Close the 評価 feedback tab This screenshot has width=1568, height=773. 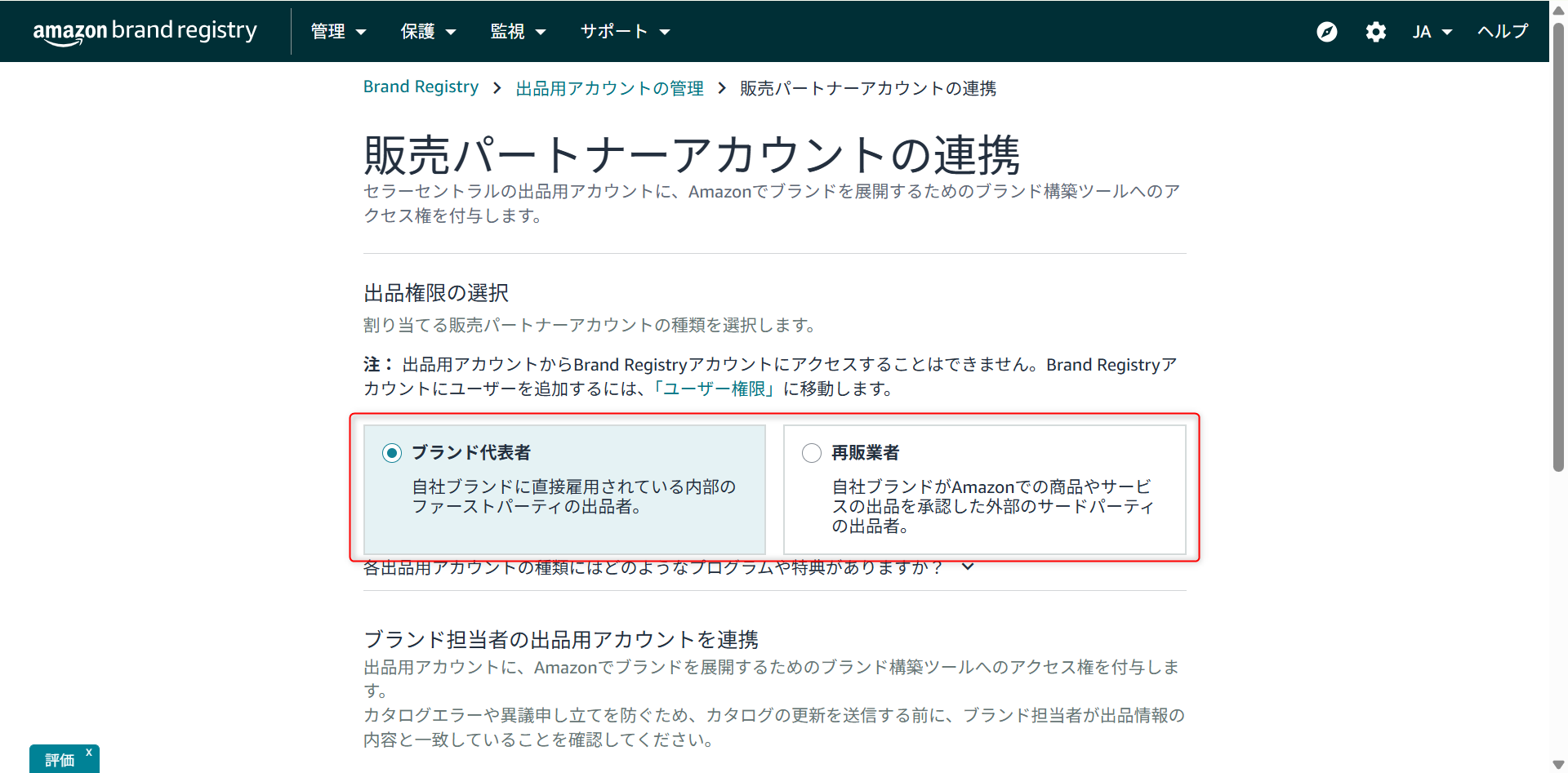click(x=89, y=753)
